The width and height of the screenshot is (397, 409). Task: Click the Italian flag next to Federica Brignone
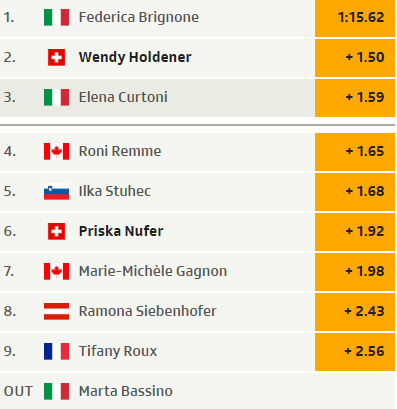point(56,17)
